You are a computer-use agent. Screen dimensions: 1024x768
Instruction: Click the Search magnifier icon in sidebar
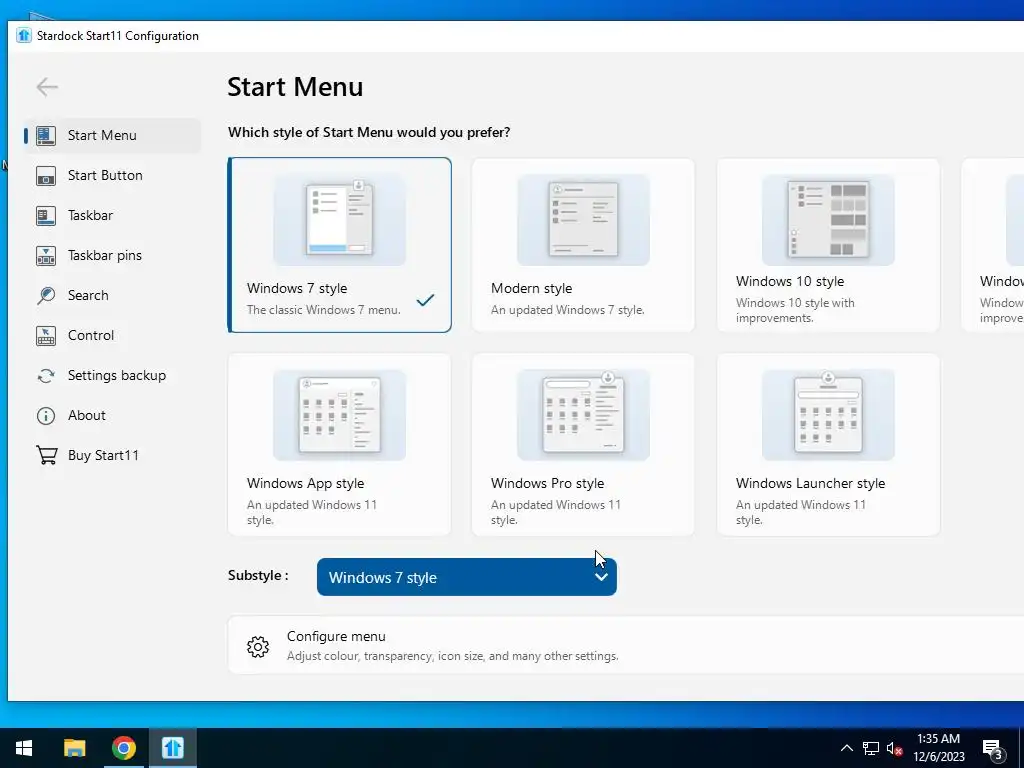[46, 295]
